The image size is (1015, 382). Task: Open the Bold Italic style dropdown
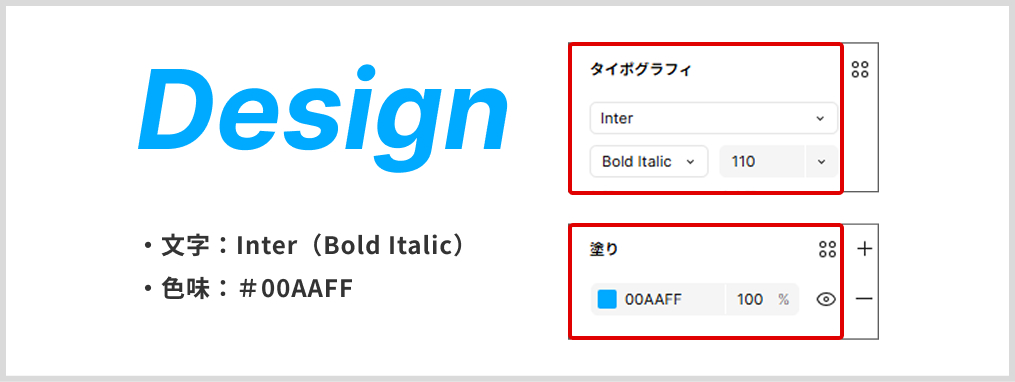pos(649,161)
